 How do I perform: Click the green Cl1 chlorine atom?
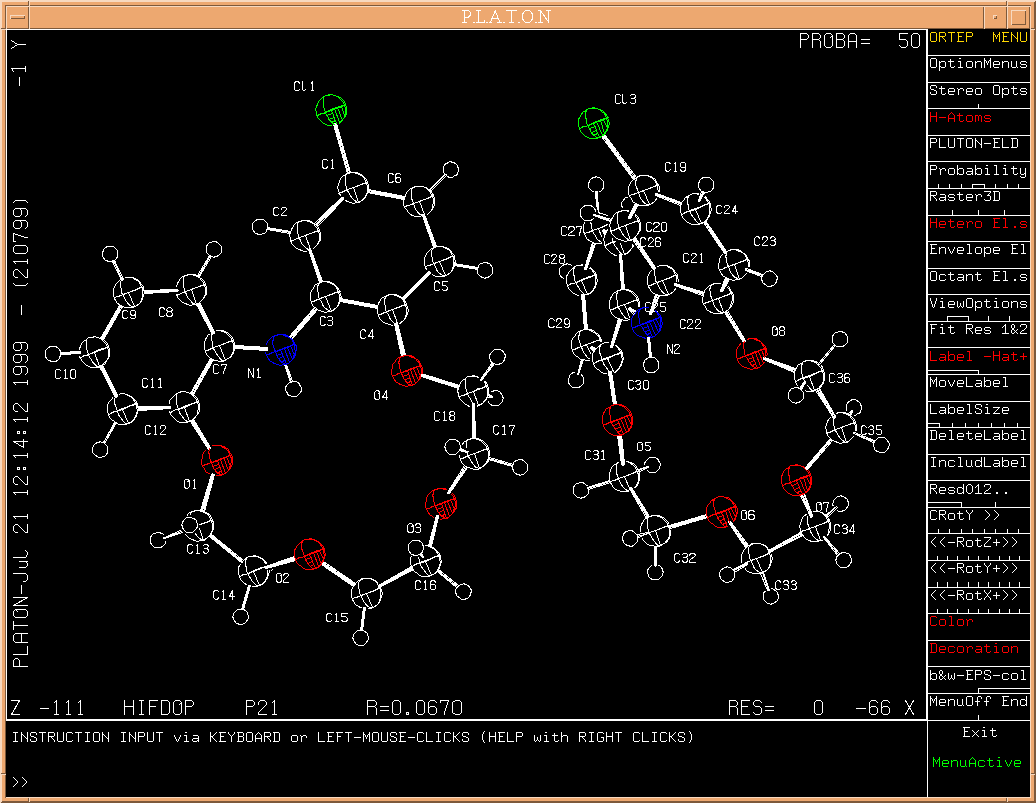(x=331, y=109)
